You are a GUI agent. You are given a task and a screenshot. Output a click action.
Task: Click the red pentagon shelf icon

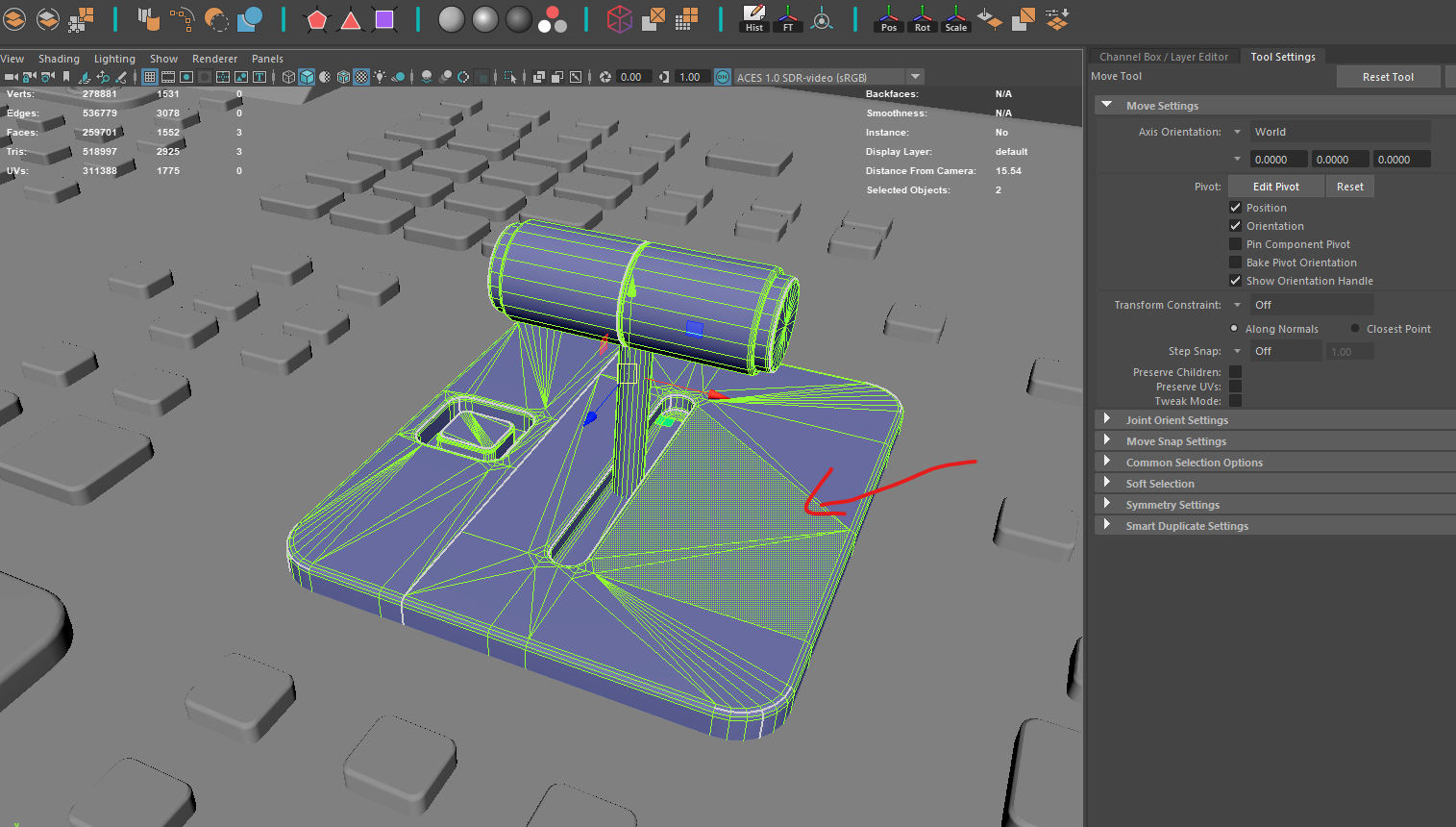pos(317,19)
